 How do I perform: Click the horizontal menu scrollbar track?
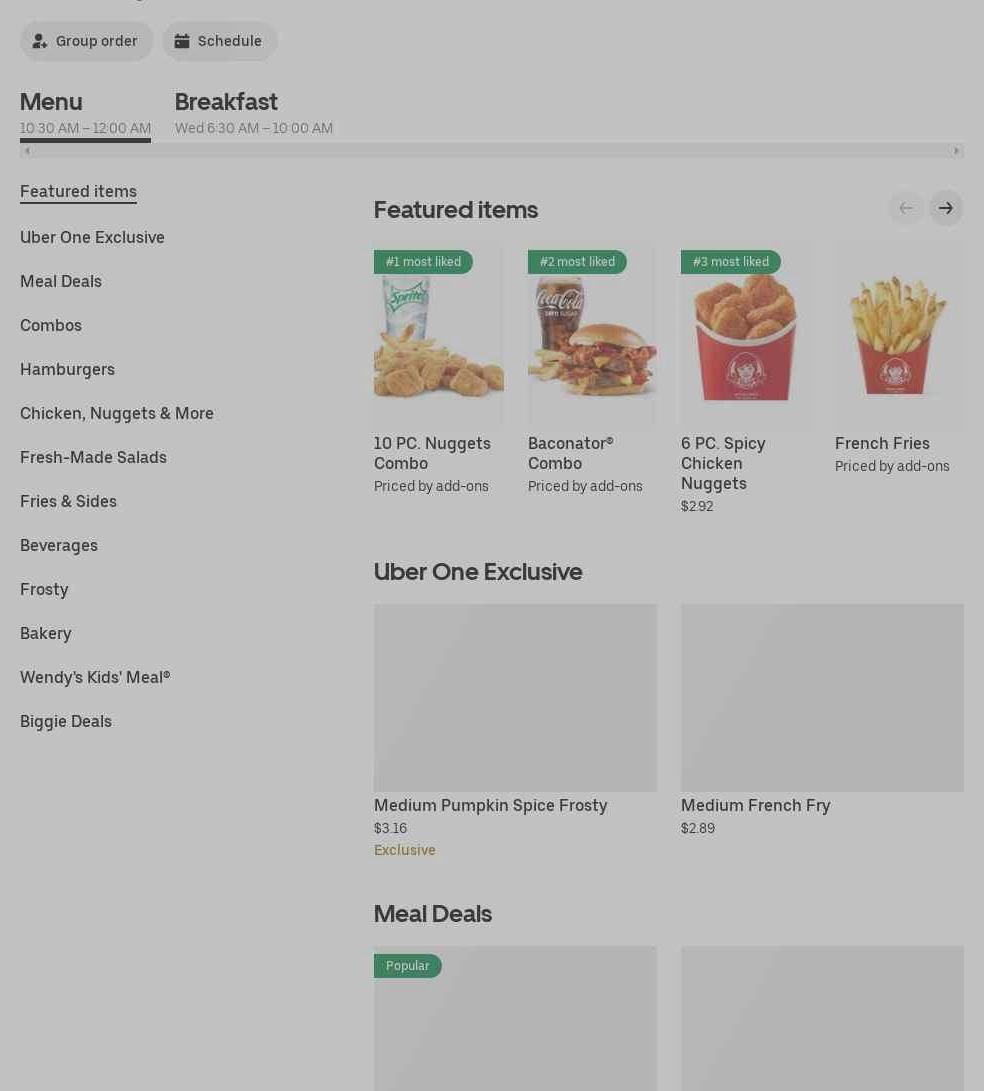point(491,150)
